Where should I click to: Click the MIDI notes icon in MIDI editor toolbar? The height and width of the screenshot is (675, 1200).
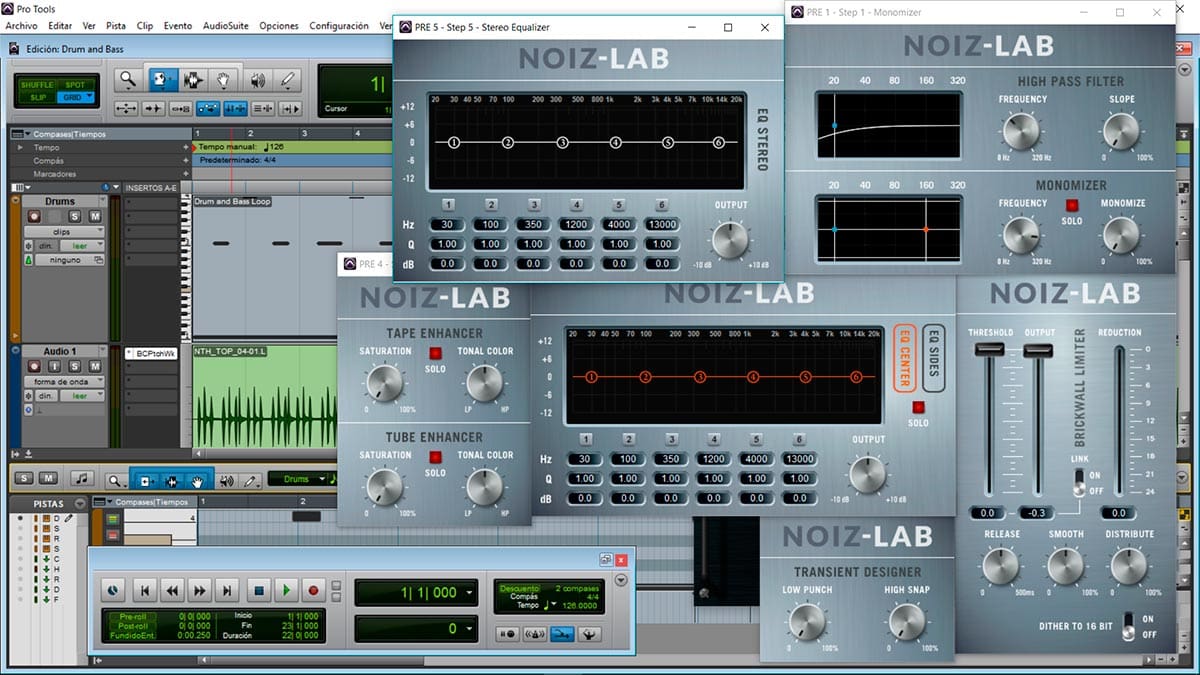pos(82,478)
